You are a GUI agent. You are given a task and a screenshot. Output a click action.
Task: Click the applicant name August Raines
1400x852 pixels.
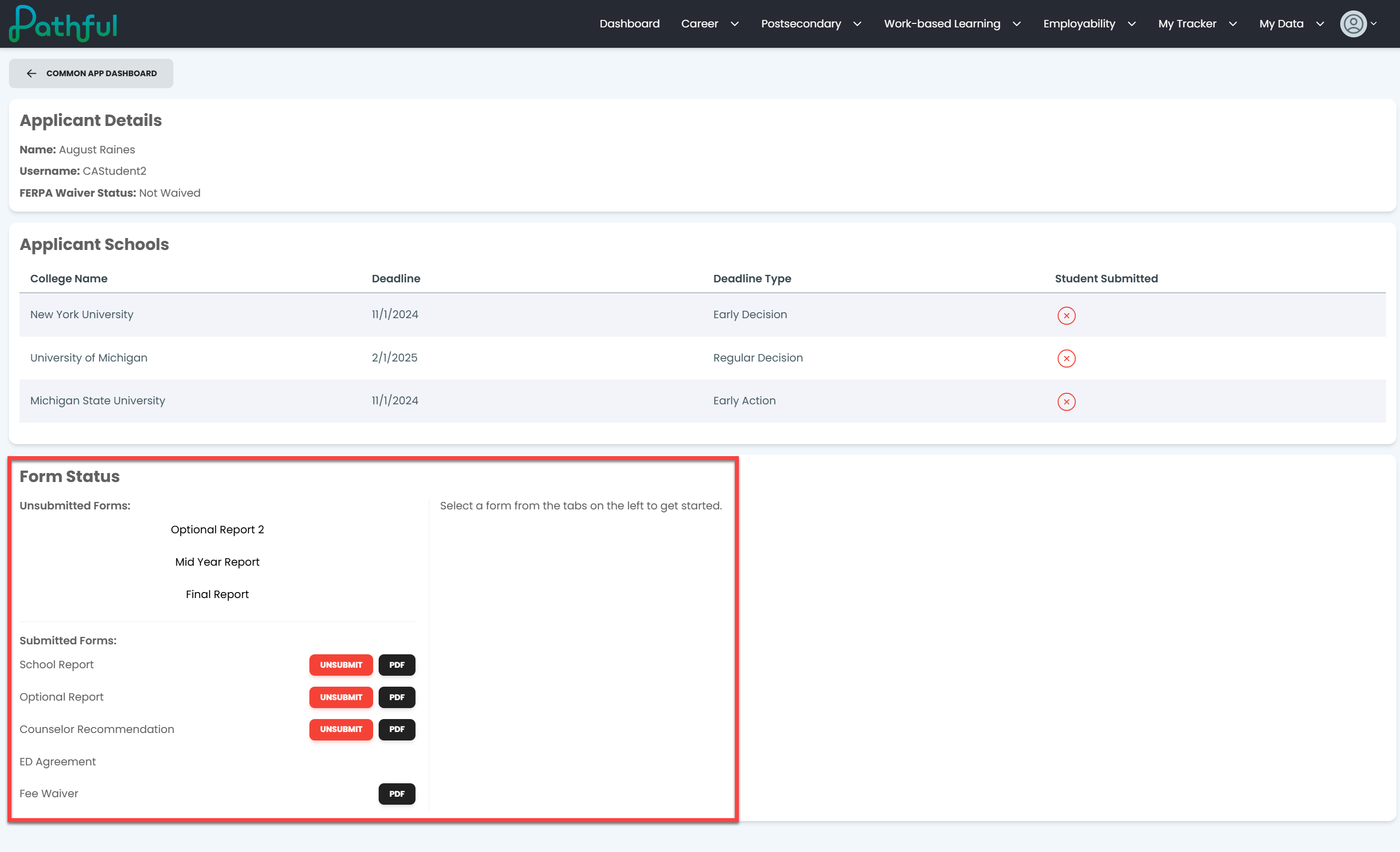point(97,150)
